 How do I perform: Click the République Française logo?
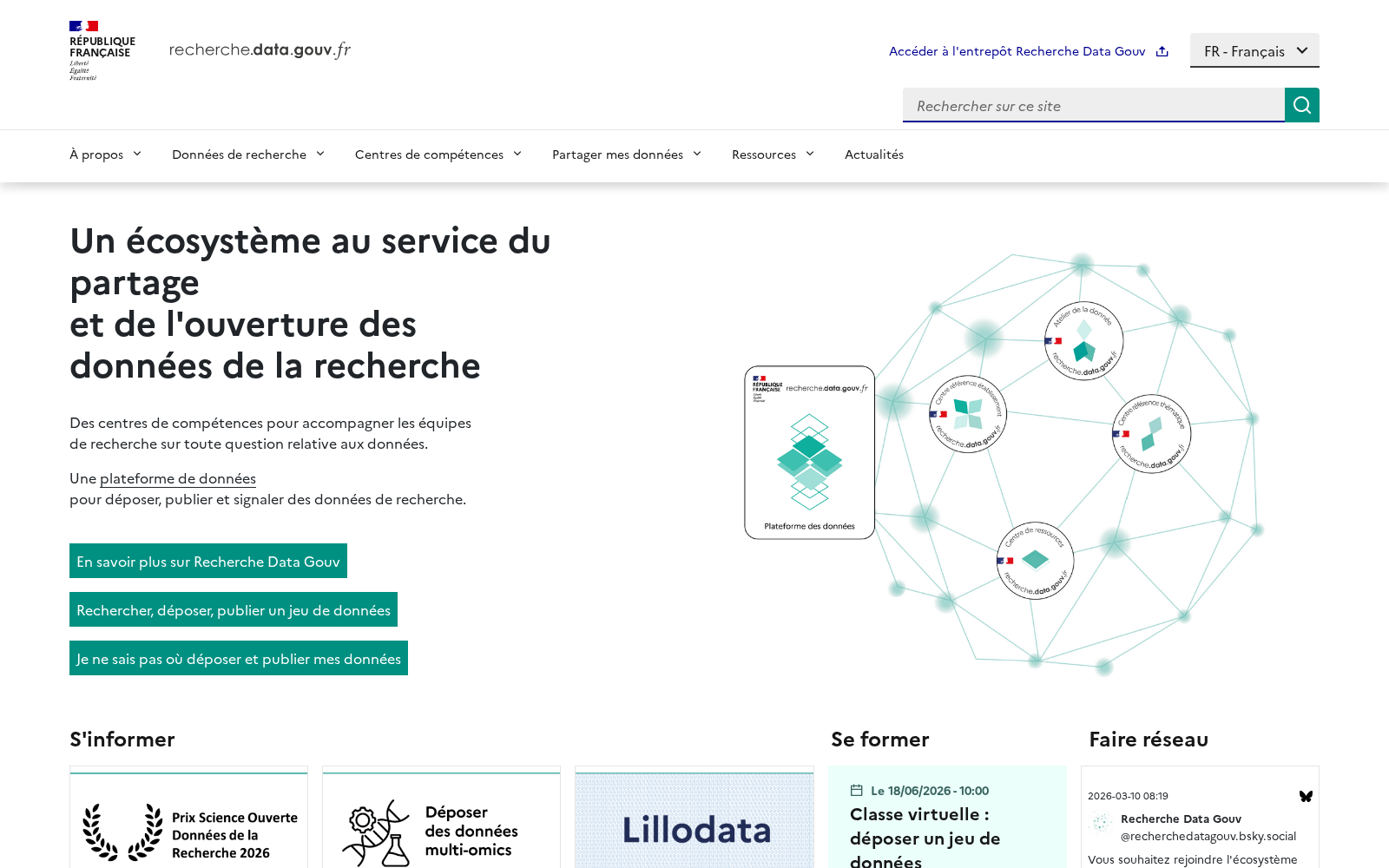[x=102, y=50]
